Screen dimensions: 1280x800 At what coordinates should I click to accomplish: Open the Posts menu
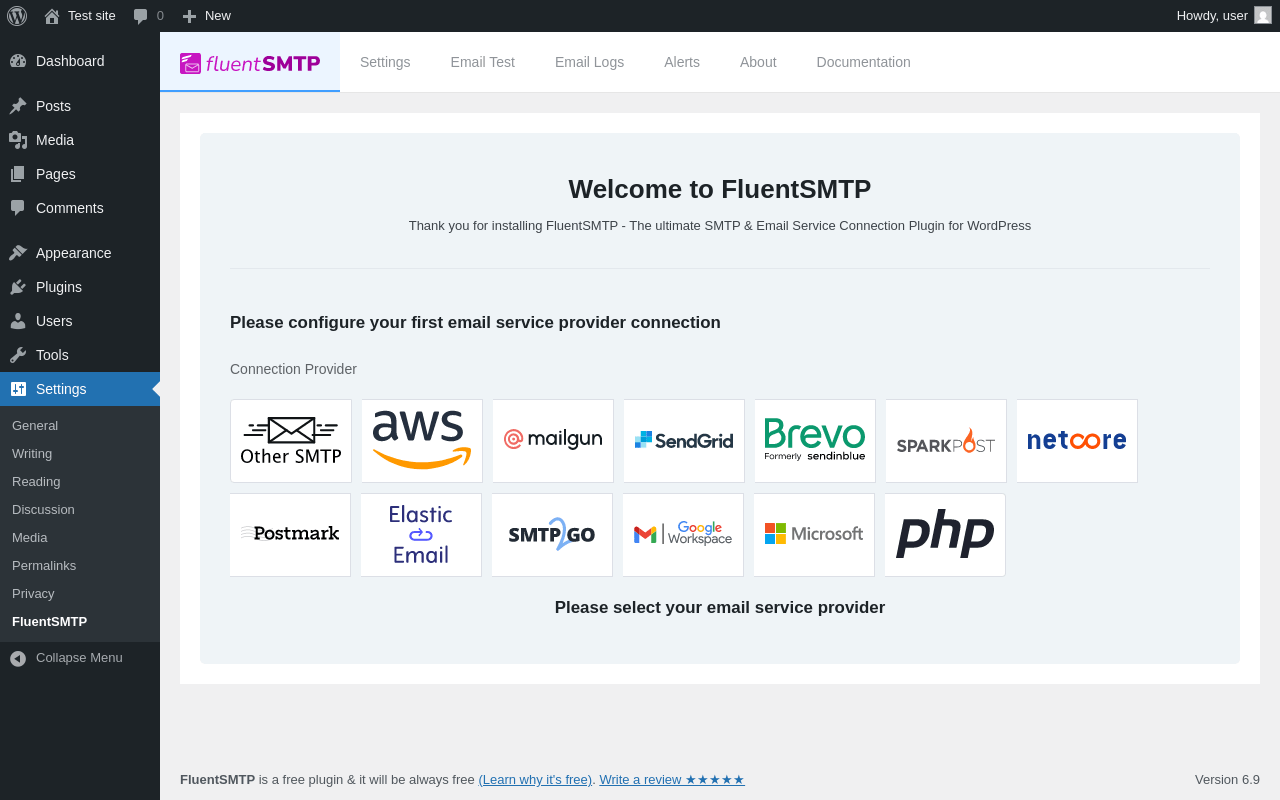pos(80,106)
